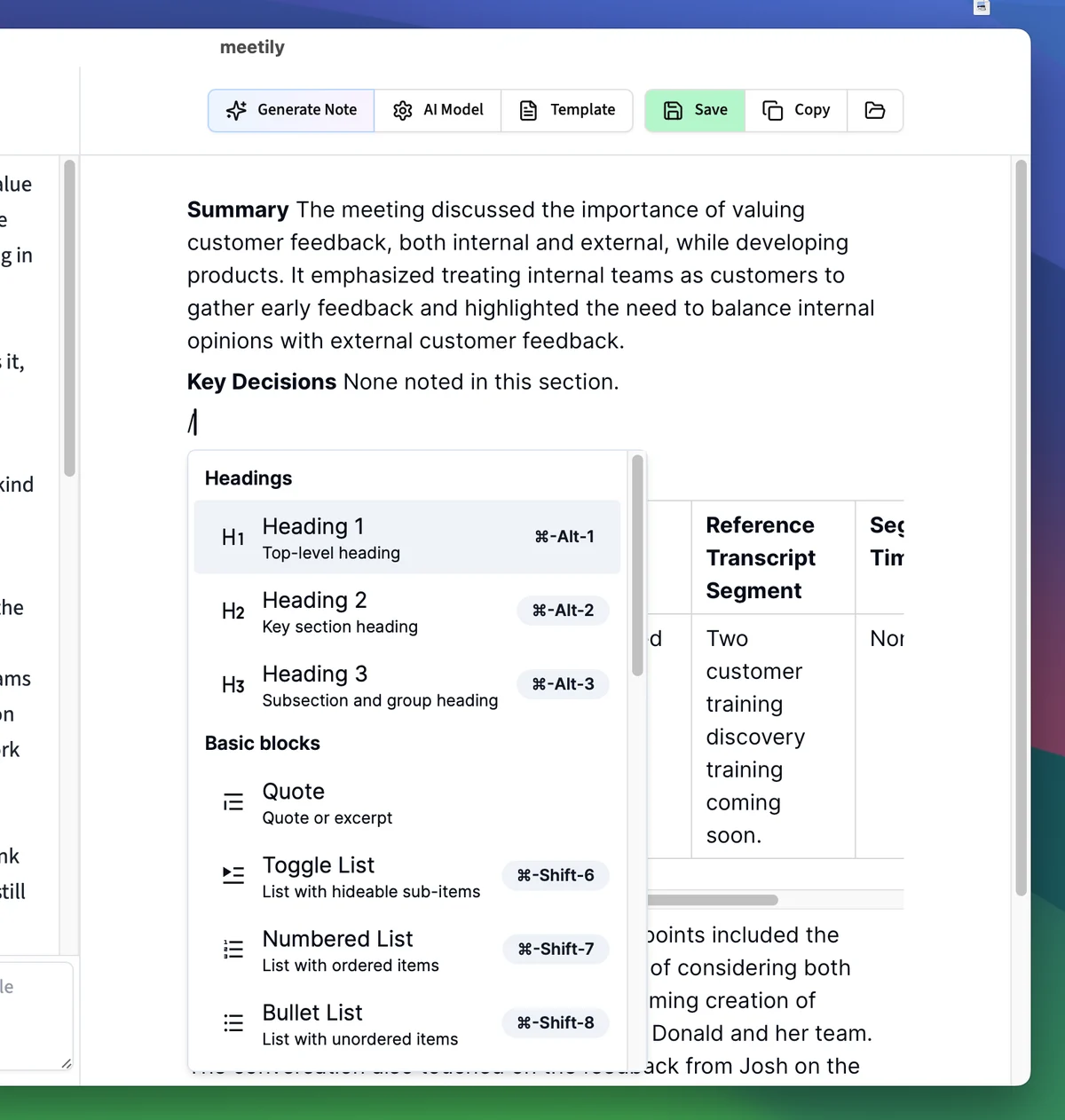1065x1120 pixels.
Task: Click the Quote block icon
Action: (x=233, y=802)
